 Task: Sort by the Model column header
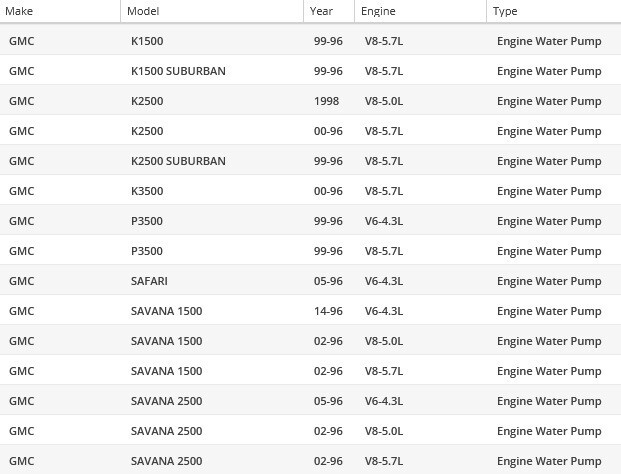144,11
